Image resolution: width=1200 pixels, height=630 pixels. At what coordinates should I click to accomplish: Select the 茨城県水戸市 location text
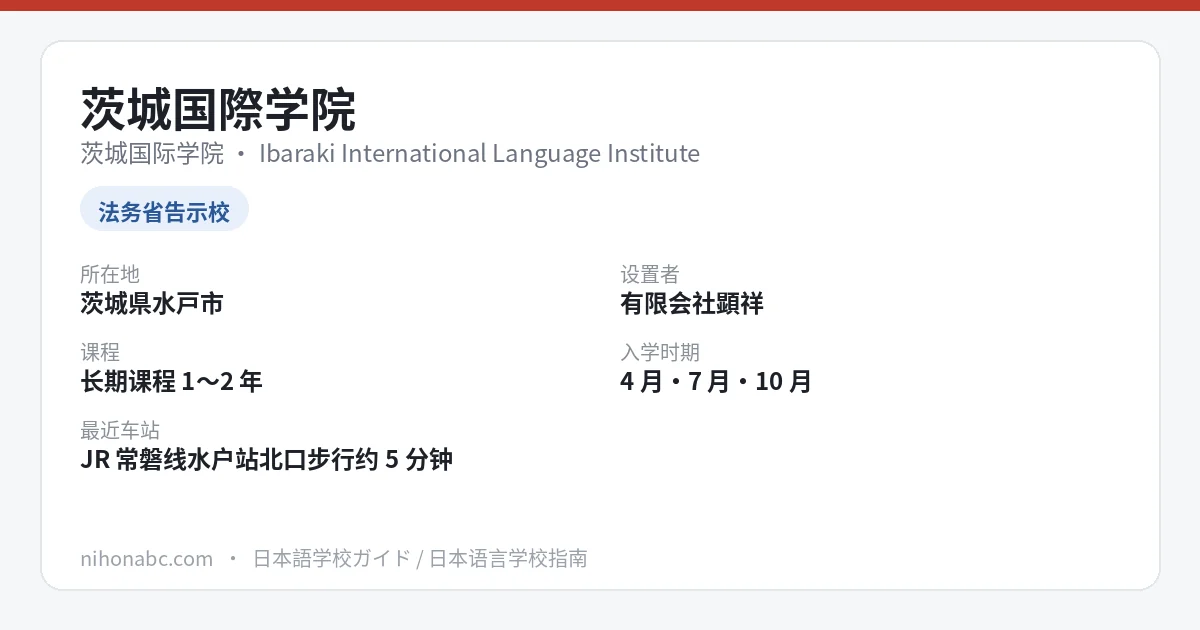coord(152,303)
